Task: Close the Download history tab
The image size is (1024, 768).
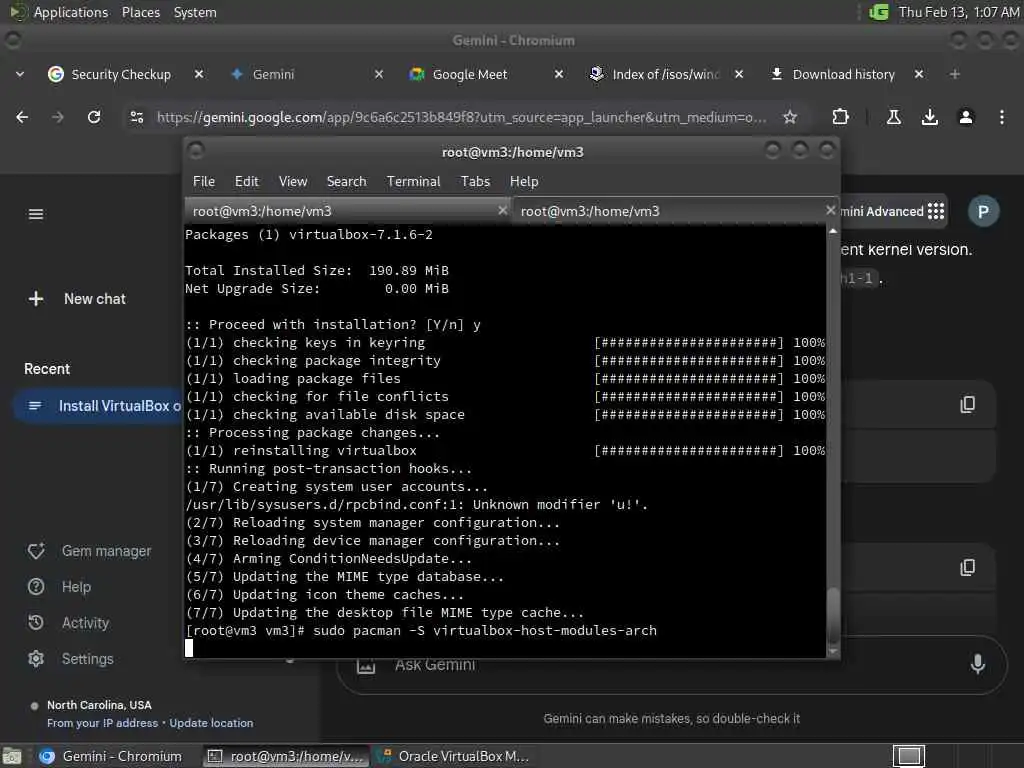Action: [919, 74]
